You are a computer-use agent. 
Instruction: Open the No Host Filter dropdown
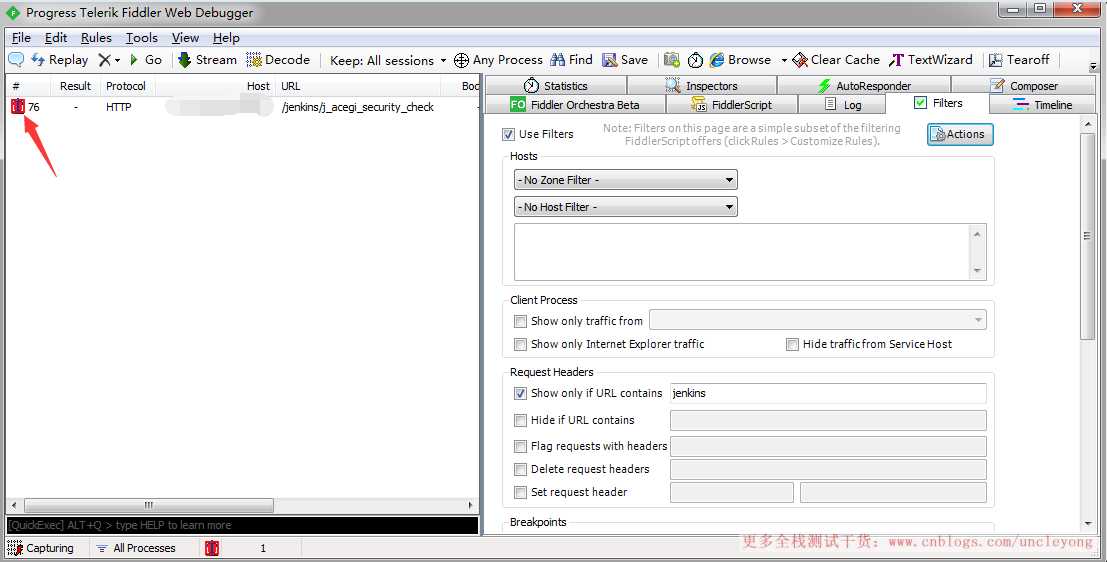pos(626,207)
